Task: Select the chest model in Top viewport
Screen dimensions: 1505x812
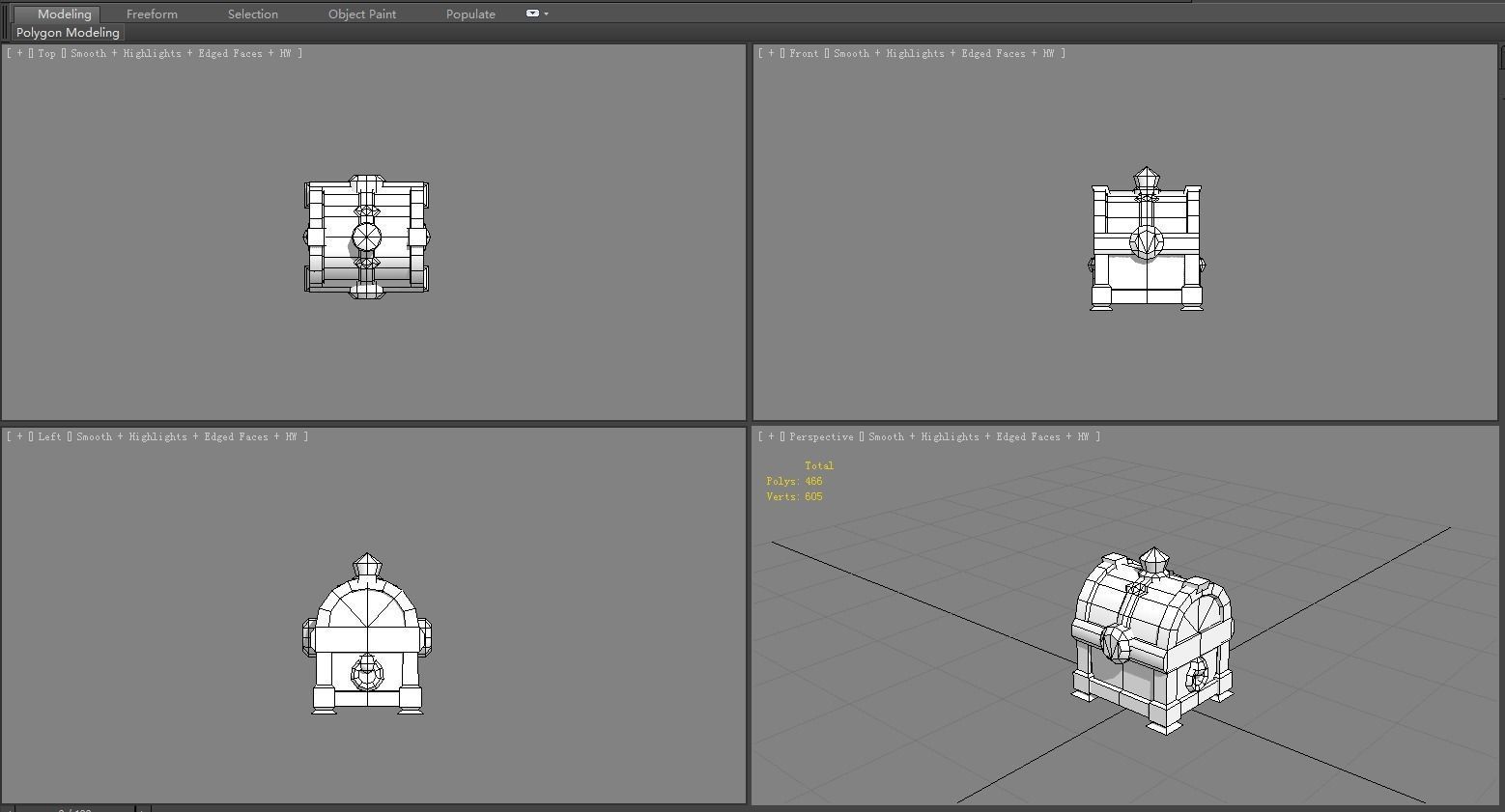Action: 367,237
